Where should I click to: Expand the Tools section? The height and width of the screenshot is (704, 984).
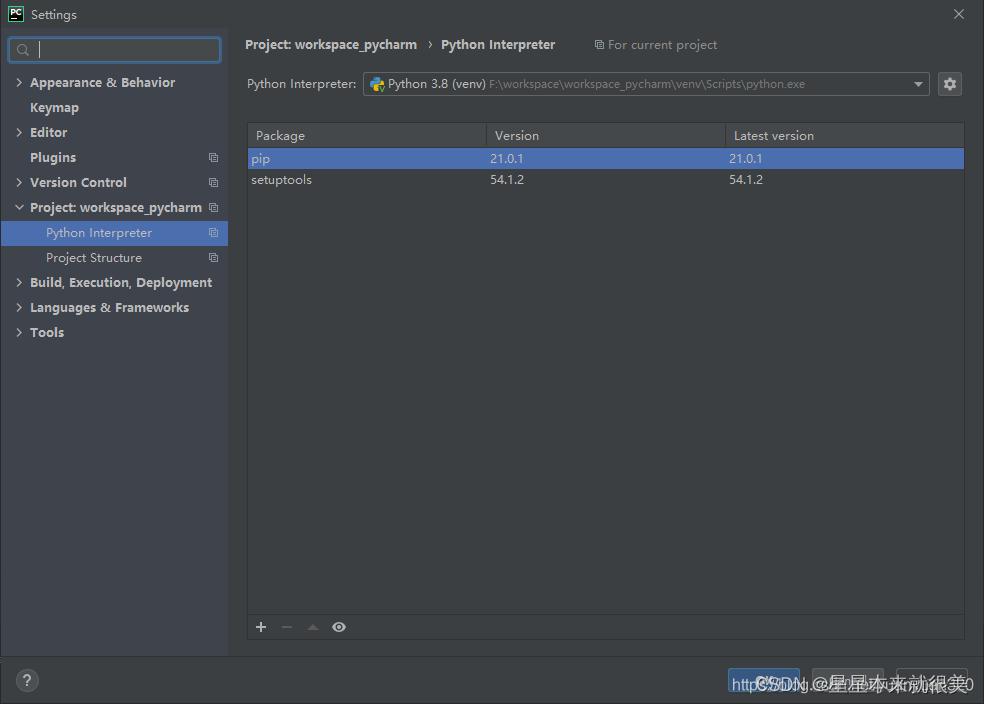tap(19, 333)
